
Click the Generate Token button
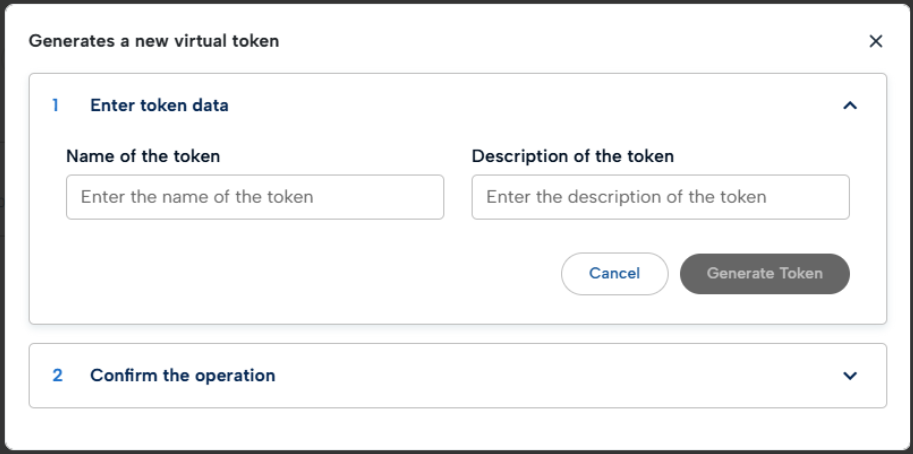pyautogui.click(x=764, y=273)
